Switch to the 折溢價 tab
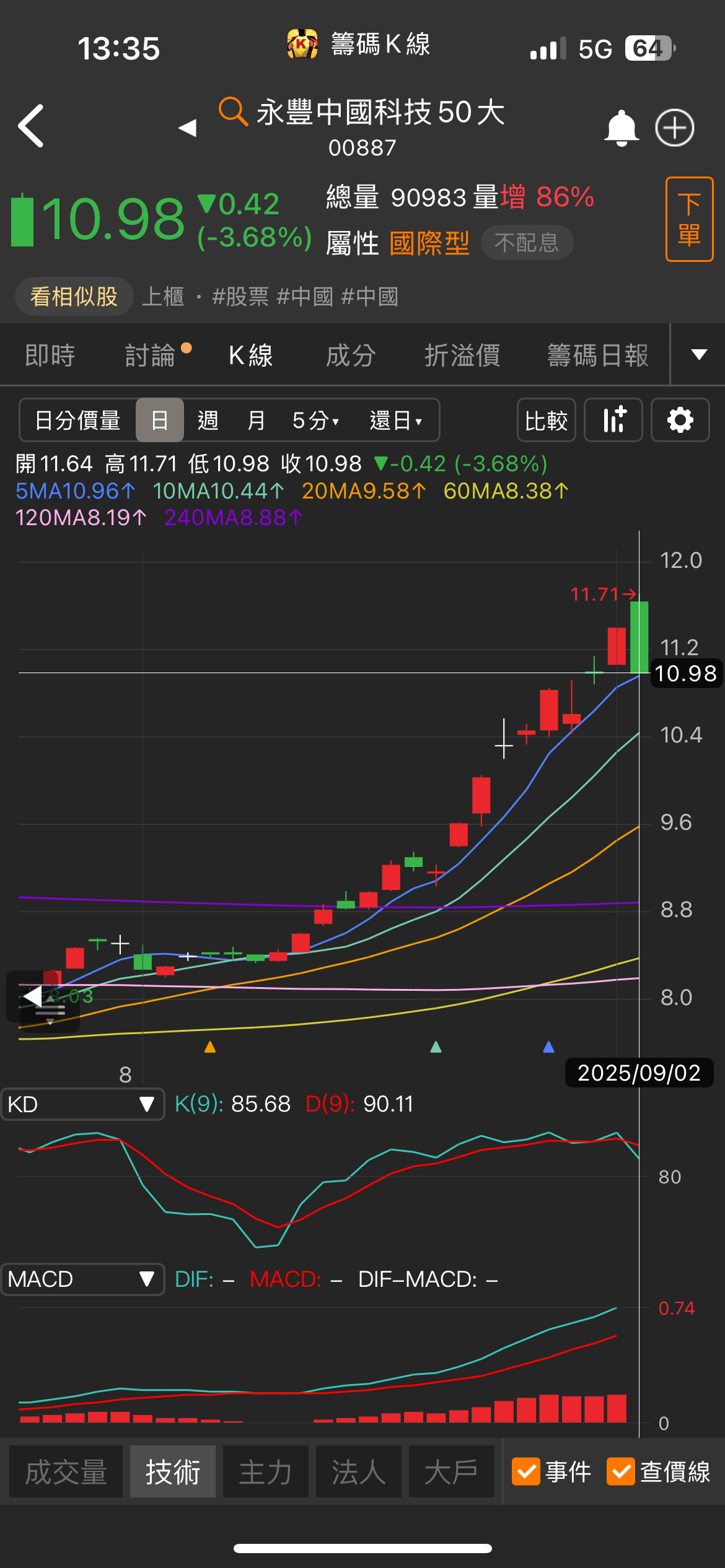 tap(462, 355)
